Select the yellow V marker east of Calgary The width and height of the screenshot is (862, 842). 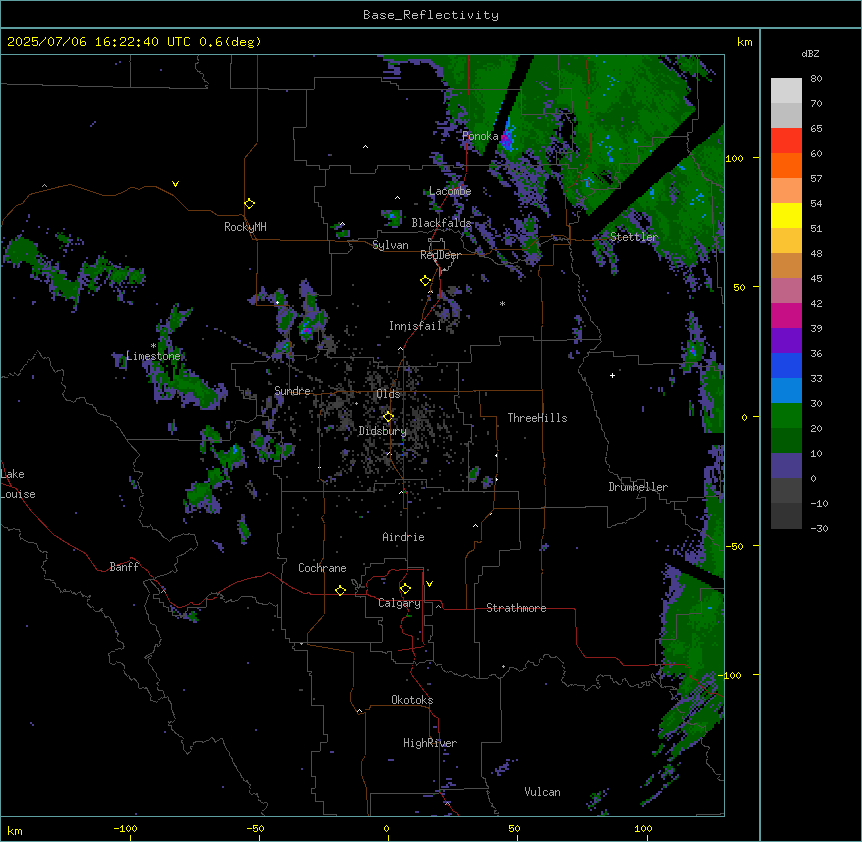click(429, 584)
